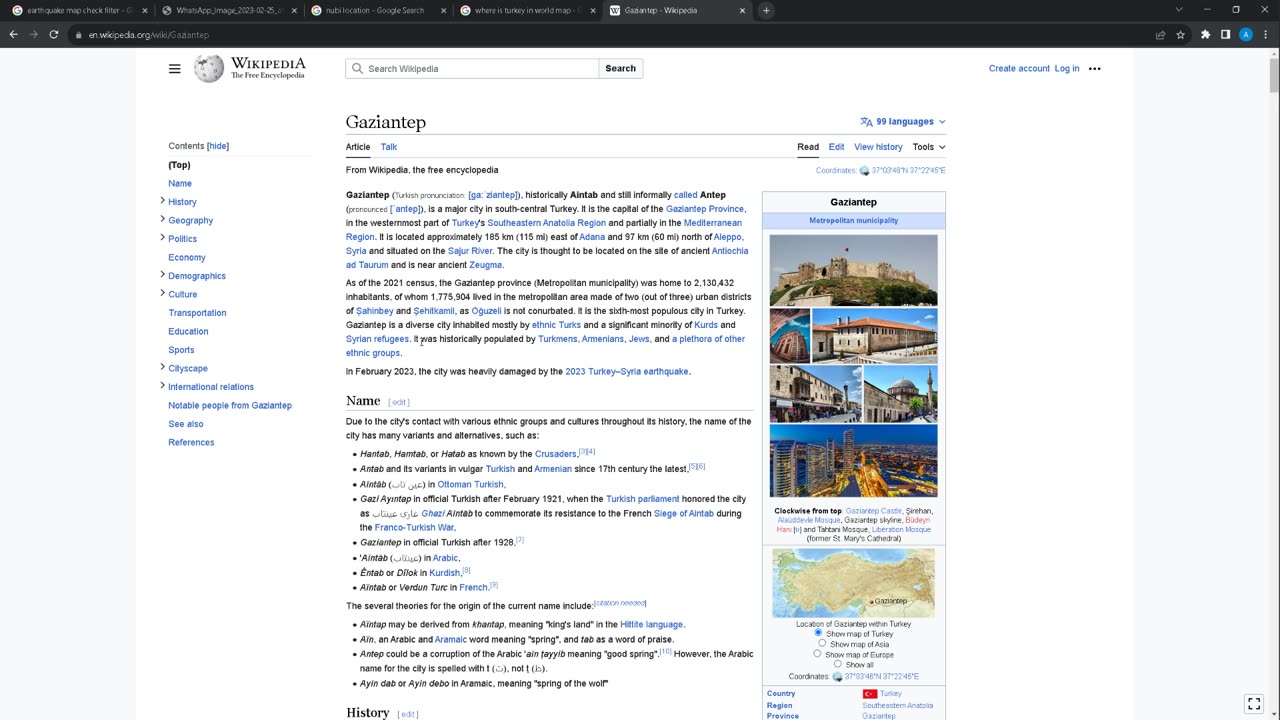The image size is (1280, 720).
Task: Toggle the browser side panel icon
Action: [x=1225, y=34]
